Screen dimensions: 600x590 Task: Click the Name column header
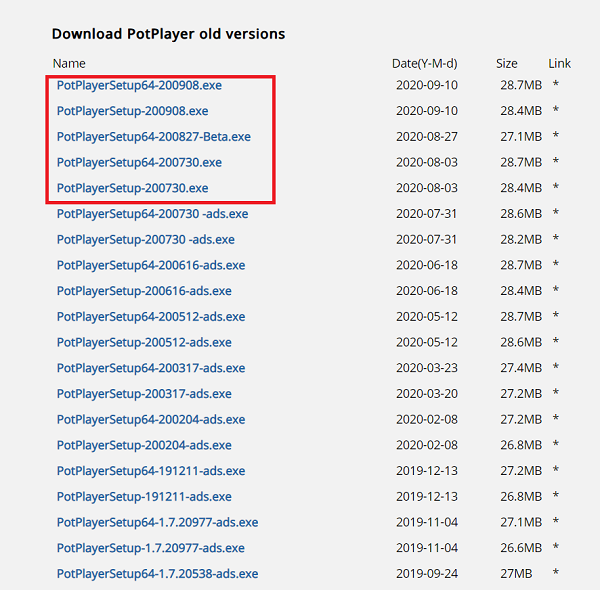click(69, 64)
